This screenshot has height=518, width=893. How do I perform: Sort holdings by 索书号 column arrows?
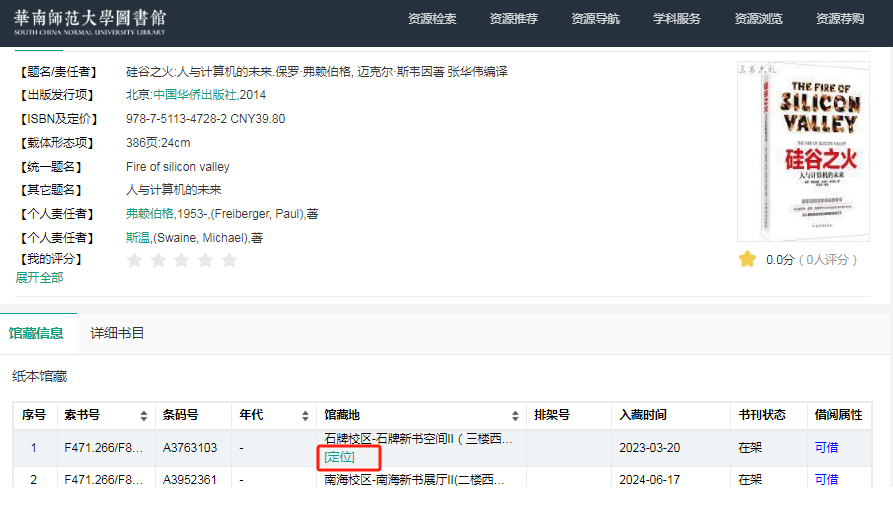(144, 416)
